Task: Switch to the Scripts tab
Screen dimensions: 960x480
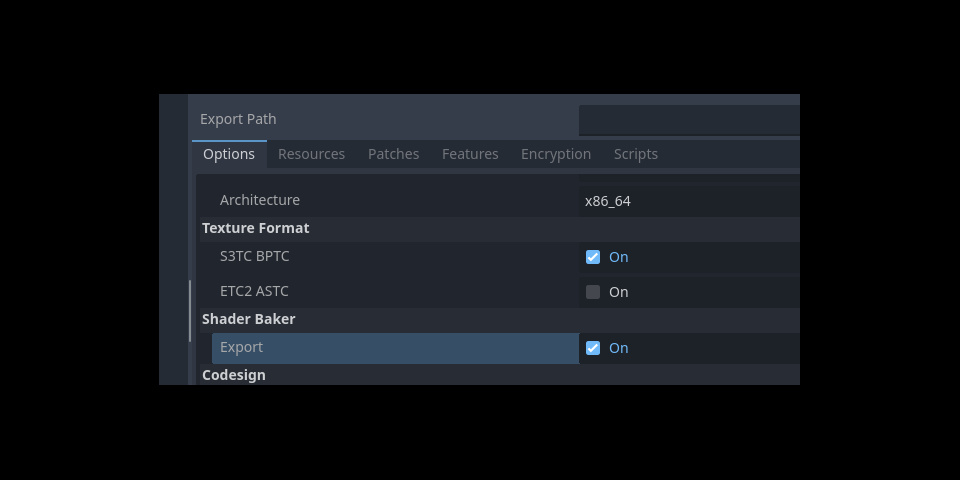Action: 636,154
